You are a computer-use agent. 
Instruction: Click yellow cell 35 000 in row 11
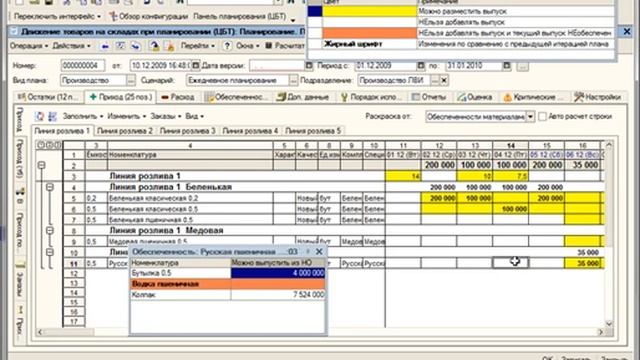tap(582, 264)
